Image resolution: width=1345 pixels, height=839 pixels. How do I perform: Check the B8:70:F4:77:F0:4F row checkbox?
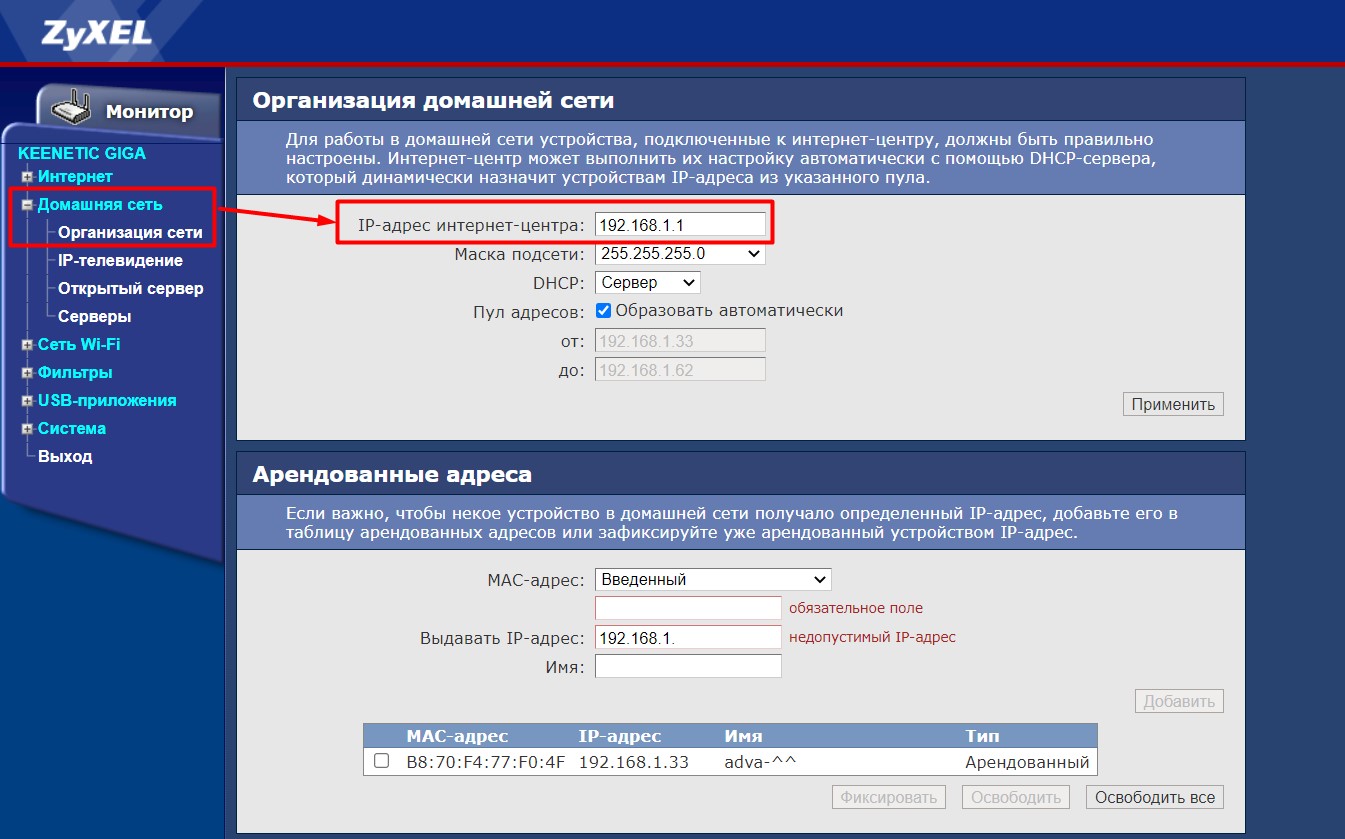(381, 761)
